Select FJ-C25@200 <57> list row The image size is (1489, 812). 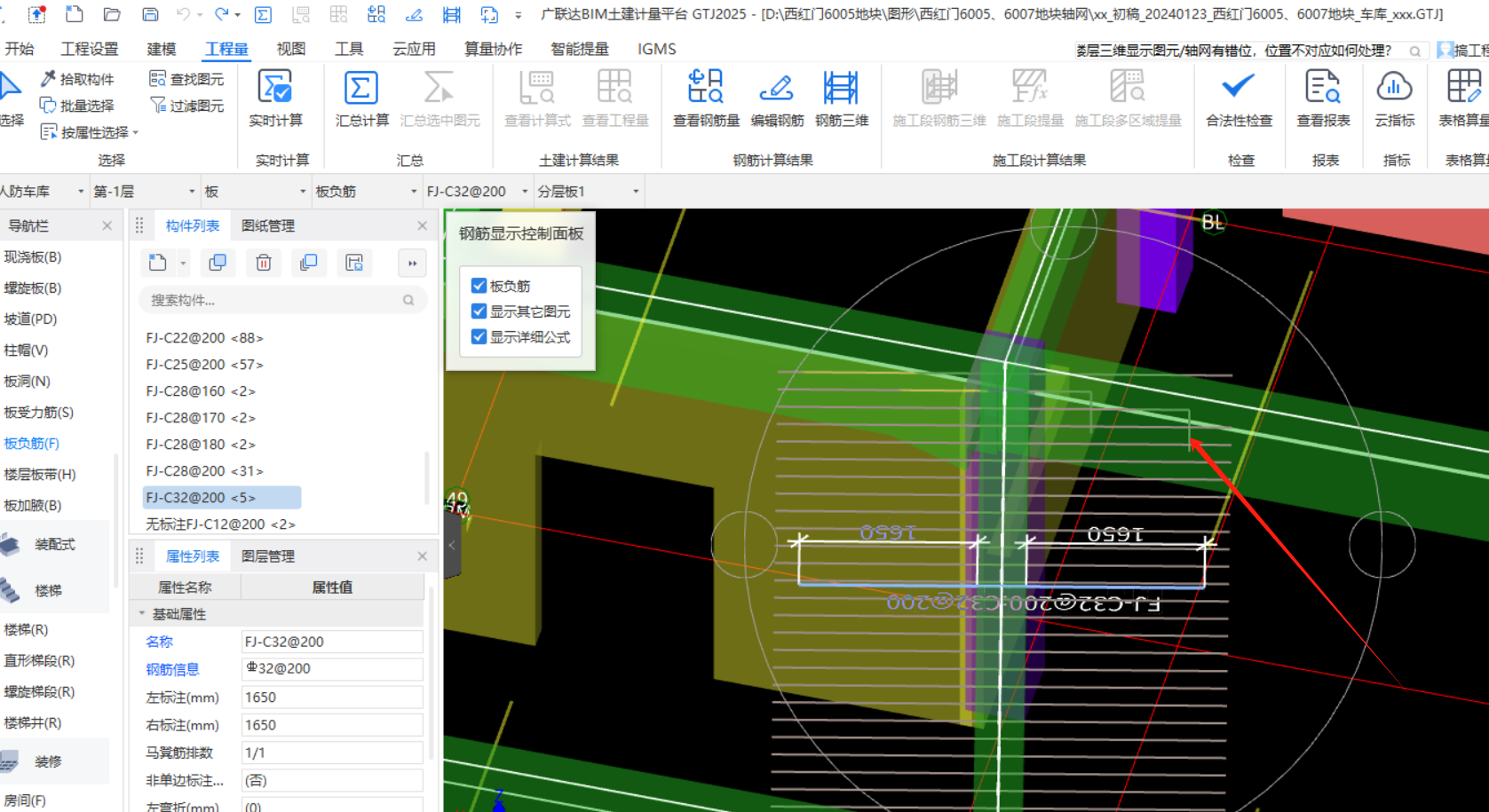tap(204, 365)
